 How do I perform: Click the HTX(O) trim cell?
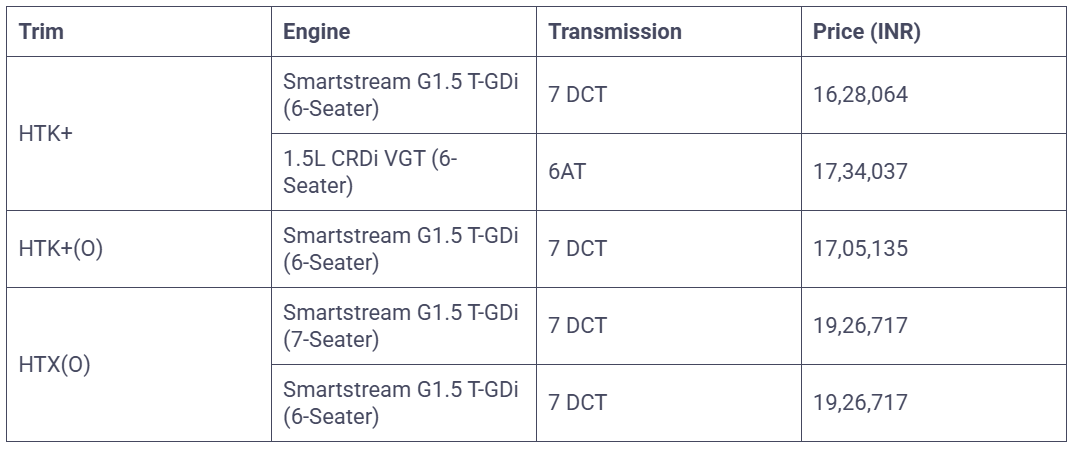click(x=55, y=365)
